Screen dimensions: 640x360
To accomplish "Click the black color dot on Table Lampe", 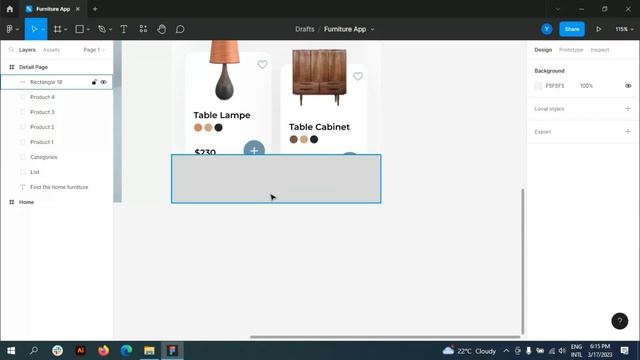I will (x=218, y=127).
